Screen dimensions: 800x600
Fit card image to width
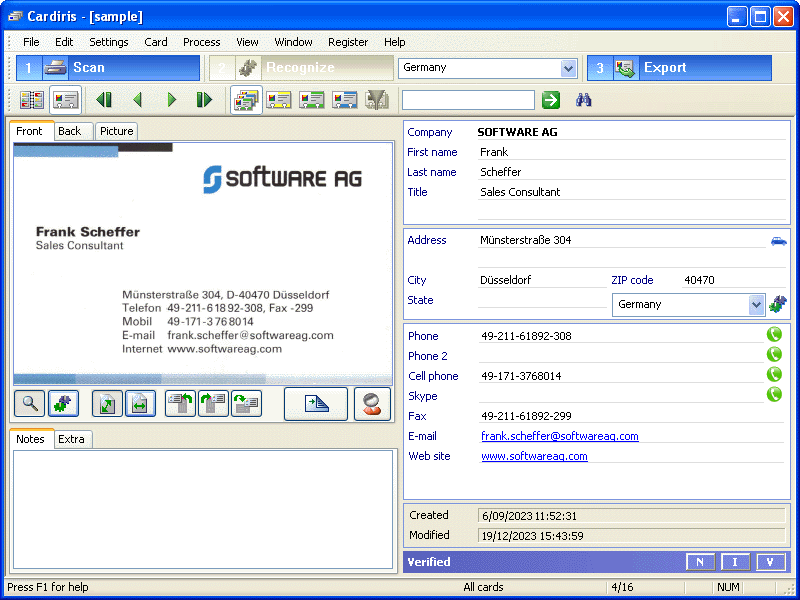point(140,404)
